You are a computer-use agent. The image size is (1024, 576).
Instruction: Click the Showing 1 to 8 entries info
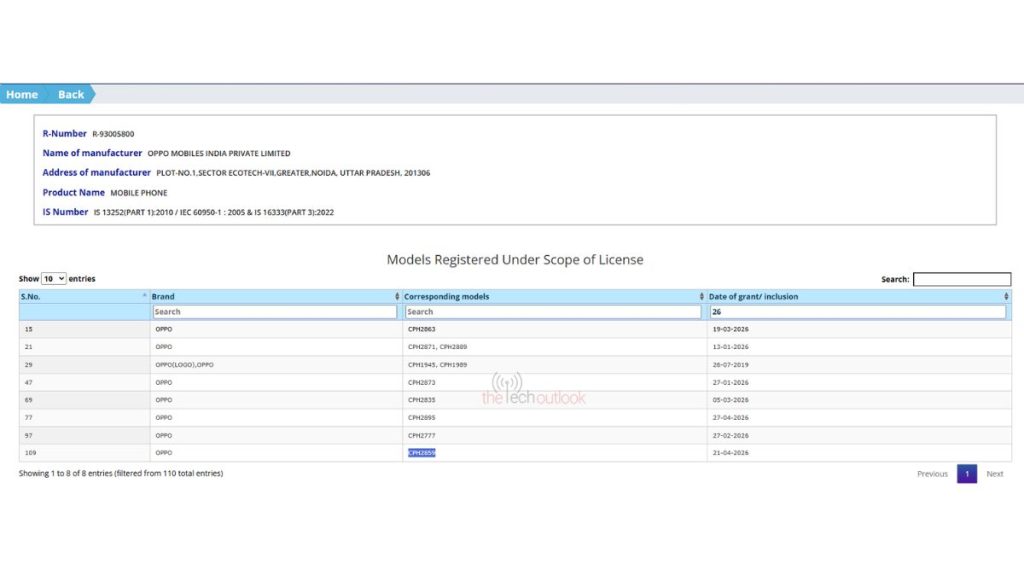click(x=121, y=473)
